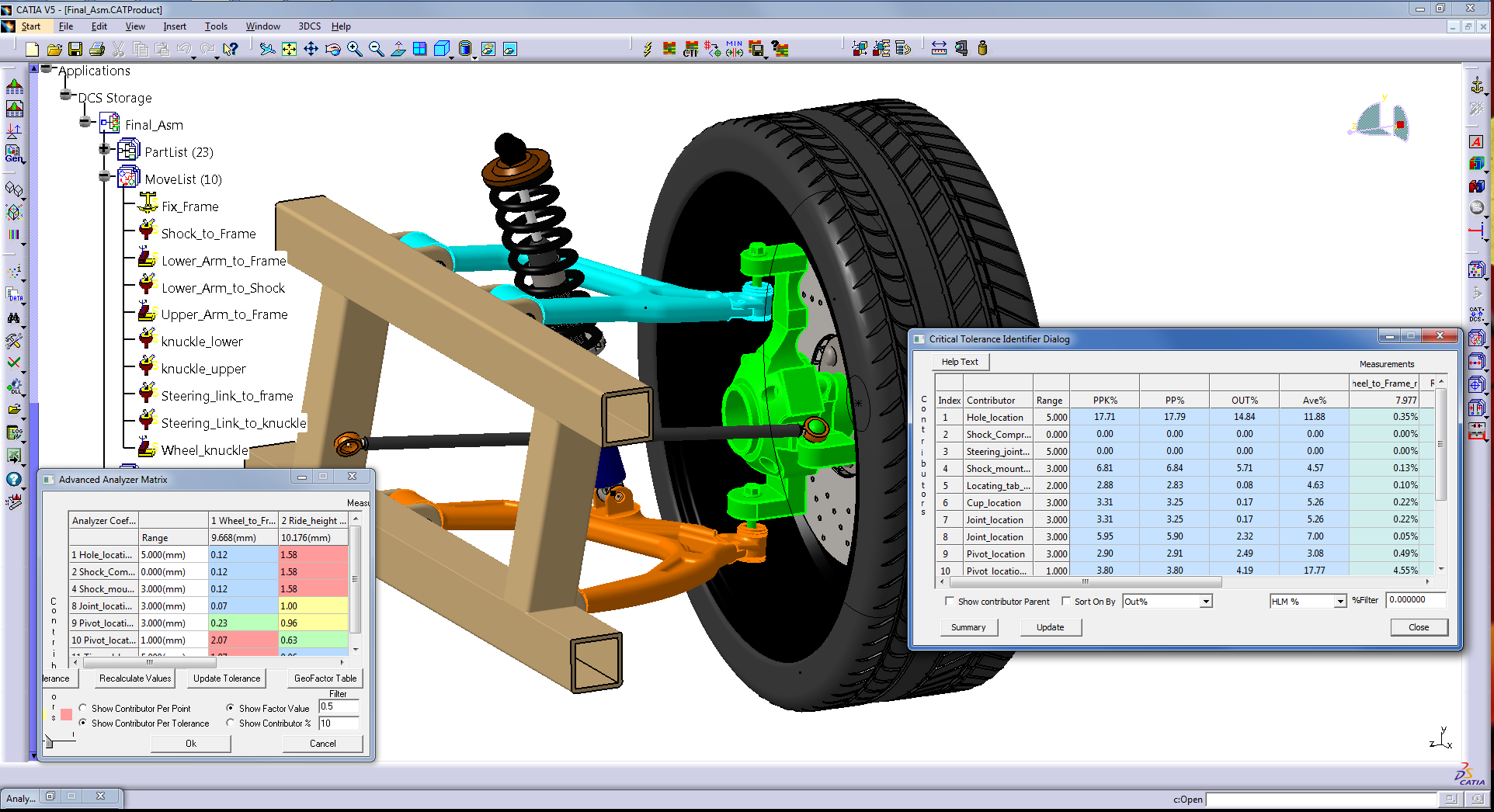Open the Insert menu
This screenshot has width=1494, height=812.
point(174,26)
